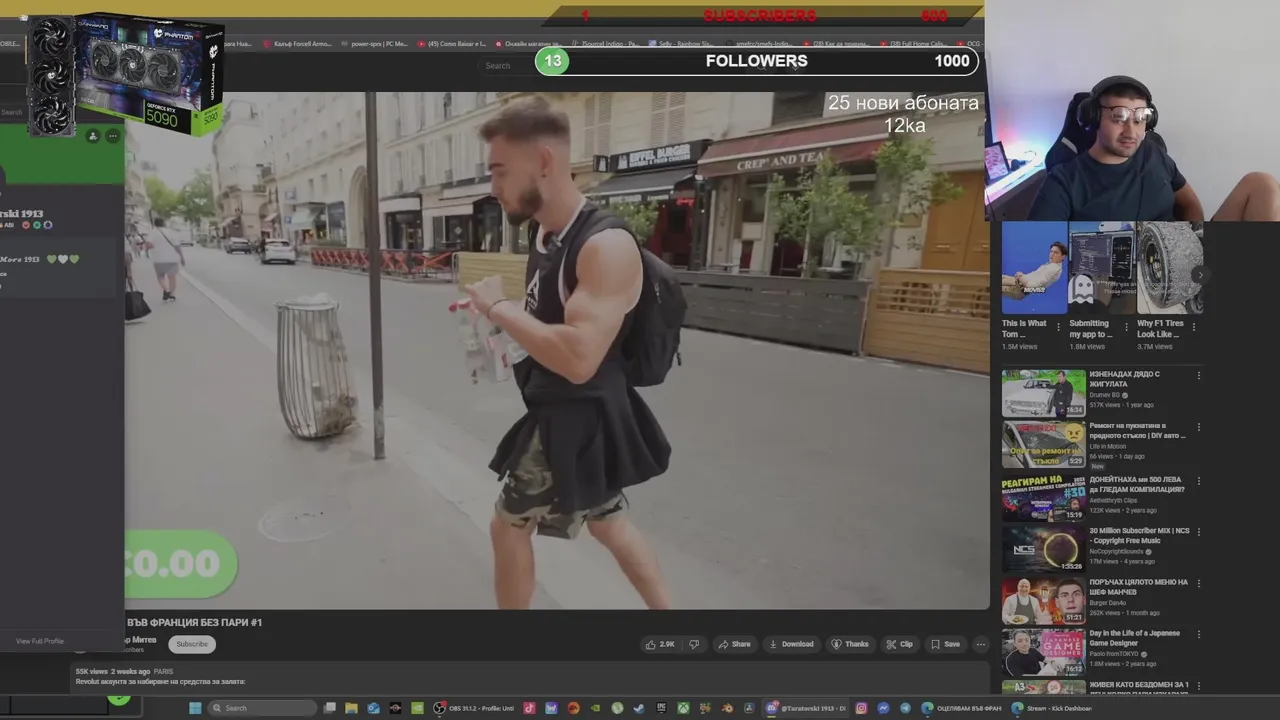Open options for '30 Million Subscriber MIX' video
1280x720 pixels.
tap(1198, 531)
